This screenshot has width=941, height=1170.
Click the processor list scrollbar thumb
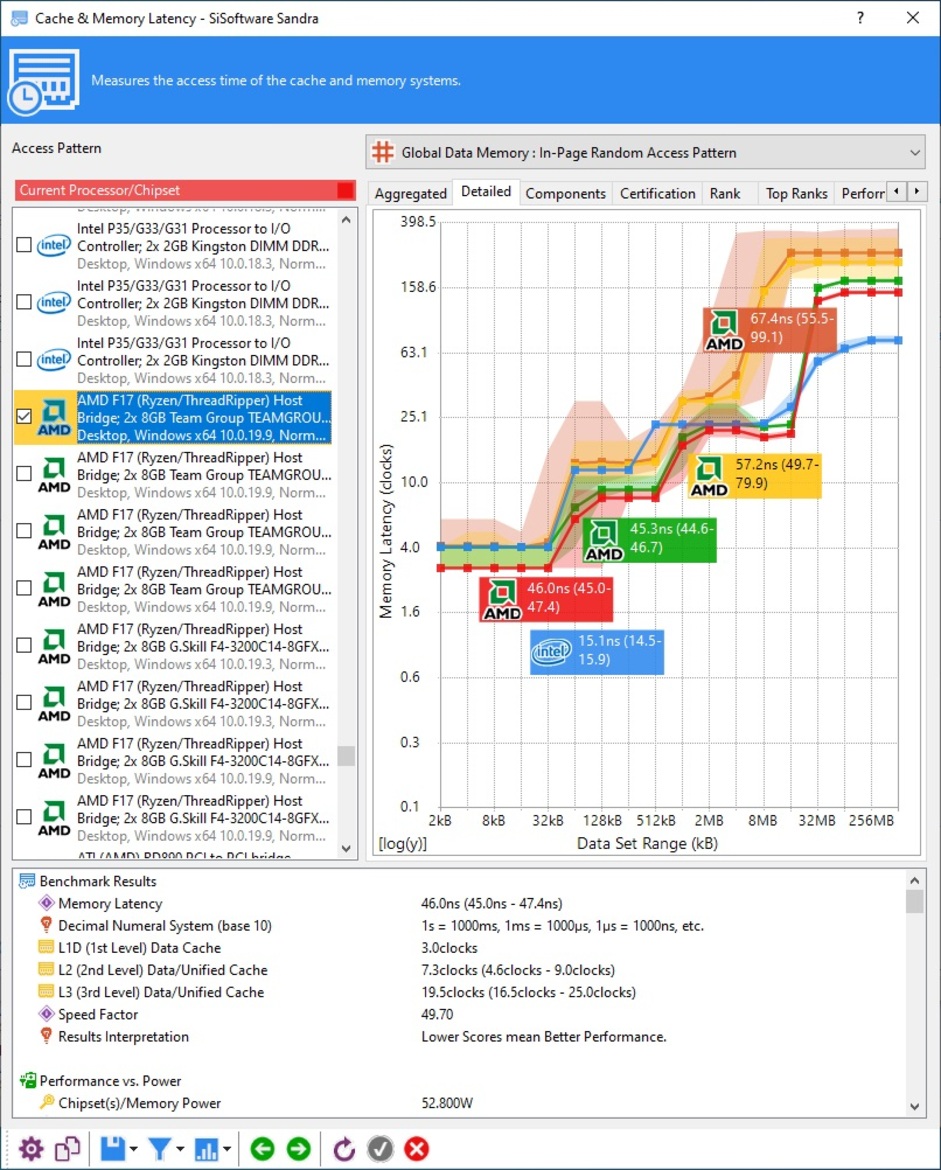click(x=346, y=756)
